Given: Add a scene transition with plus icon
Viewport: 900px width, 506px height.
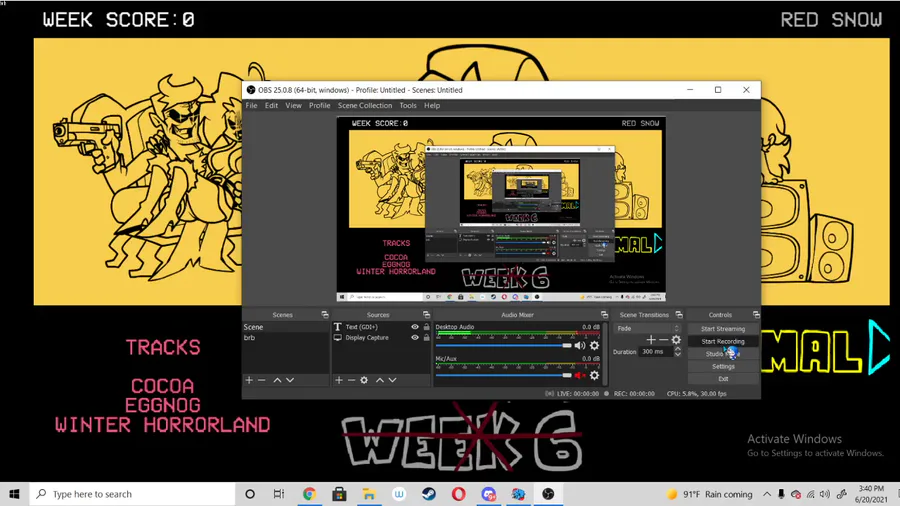Looking at the screenshot, I should (x=650, y=340).
